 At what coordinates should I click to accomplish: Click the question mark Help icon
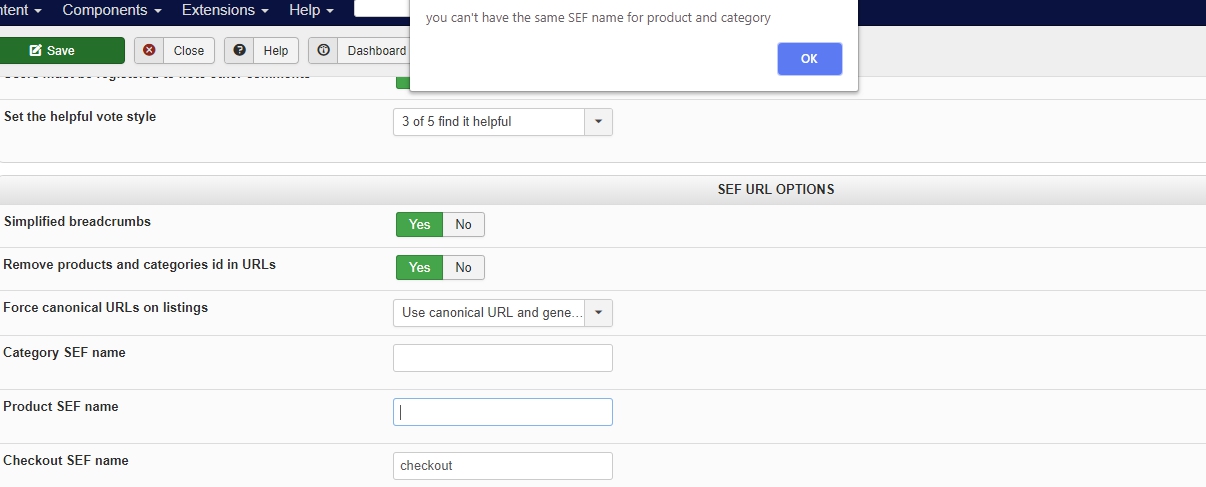[x=239, y=51]
